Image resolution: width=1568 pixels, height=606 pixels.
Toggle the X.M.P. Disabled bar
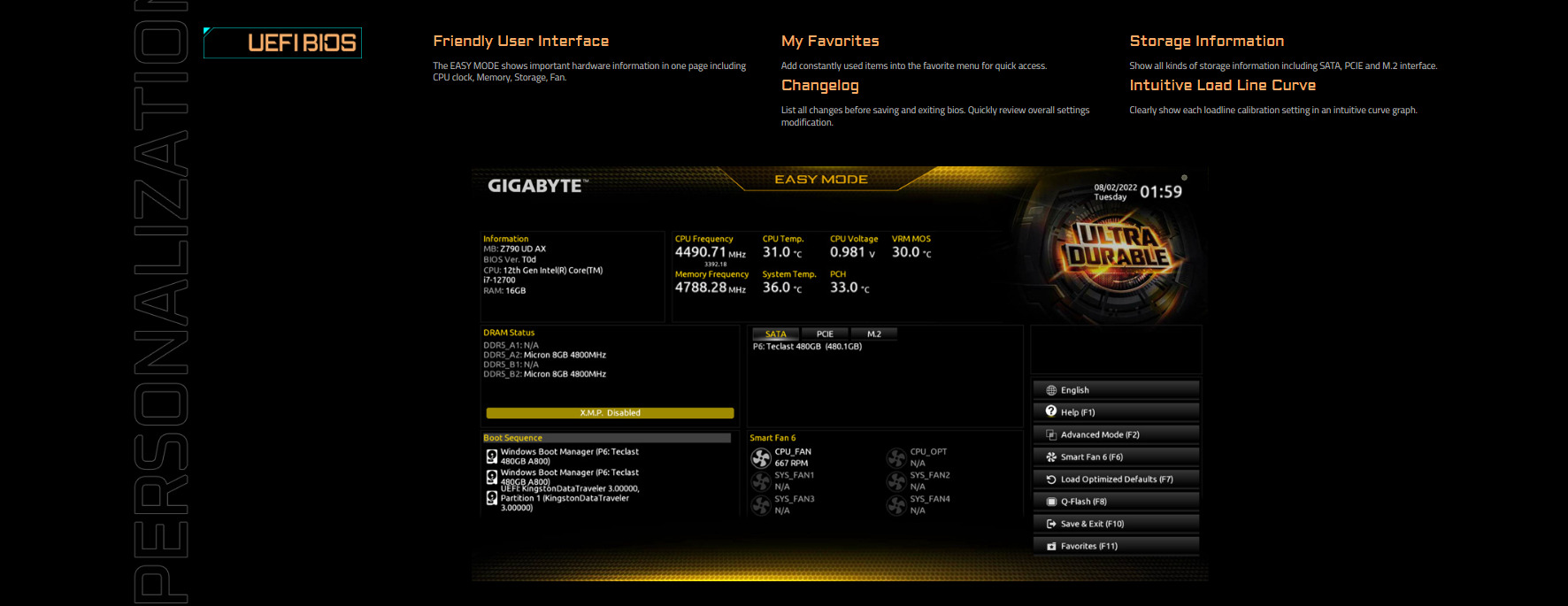610,413
